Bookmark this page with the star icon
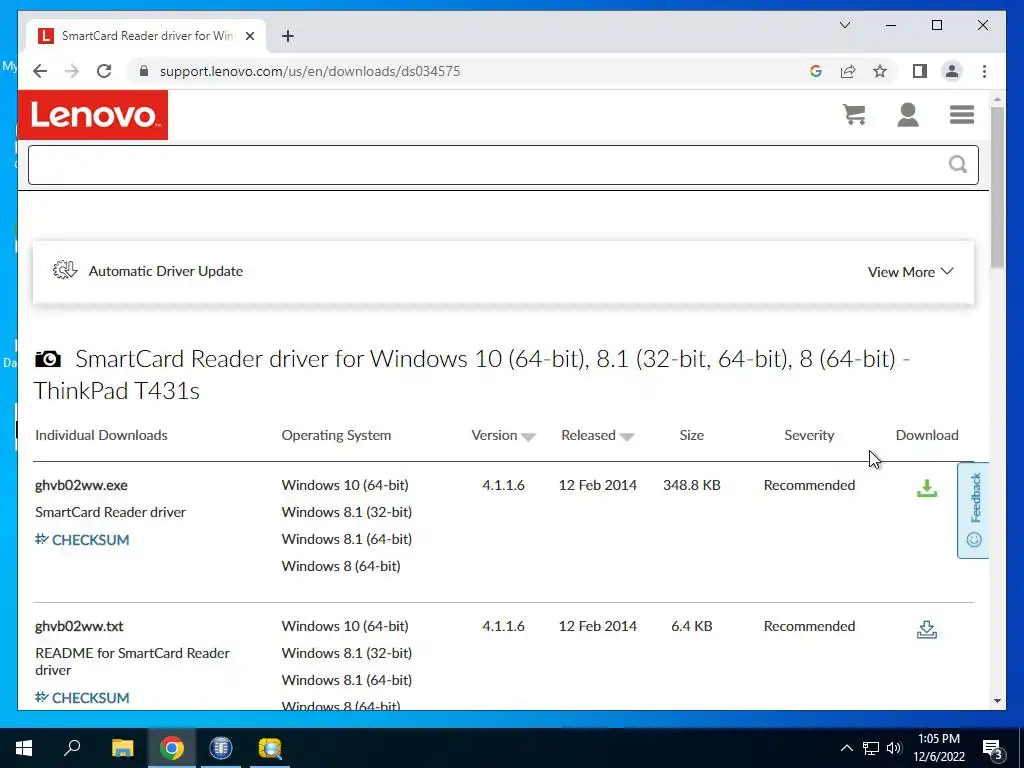Image resolution: width=1024 pixels, height=768 pixels. pos(880,71)
